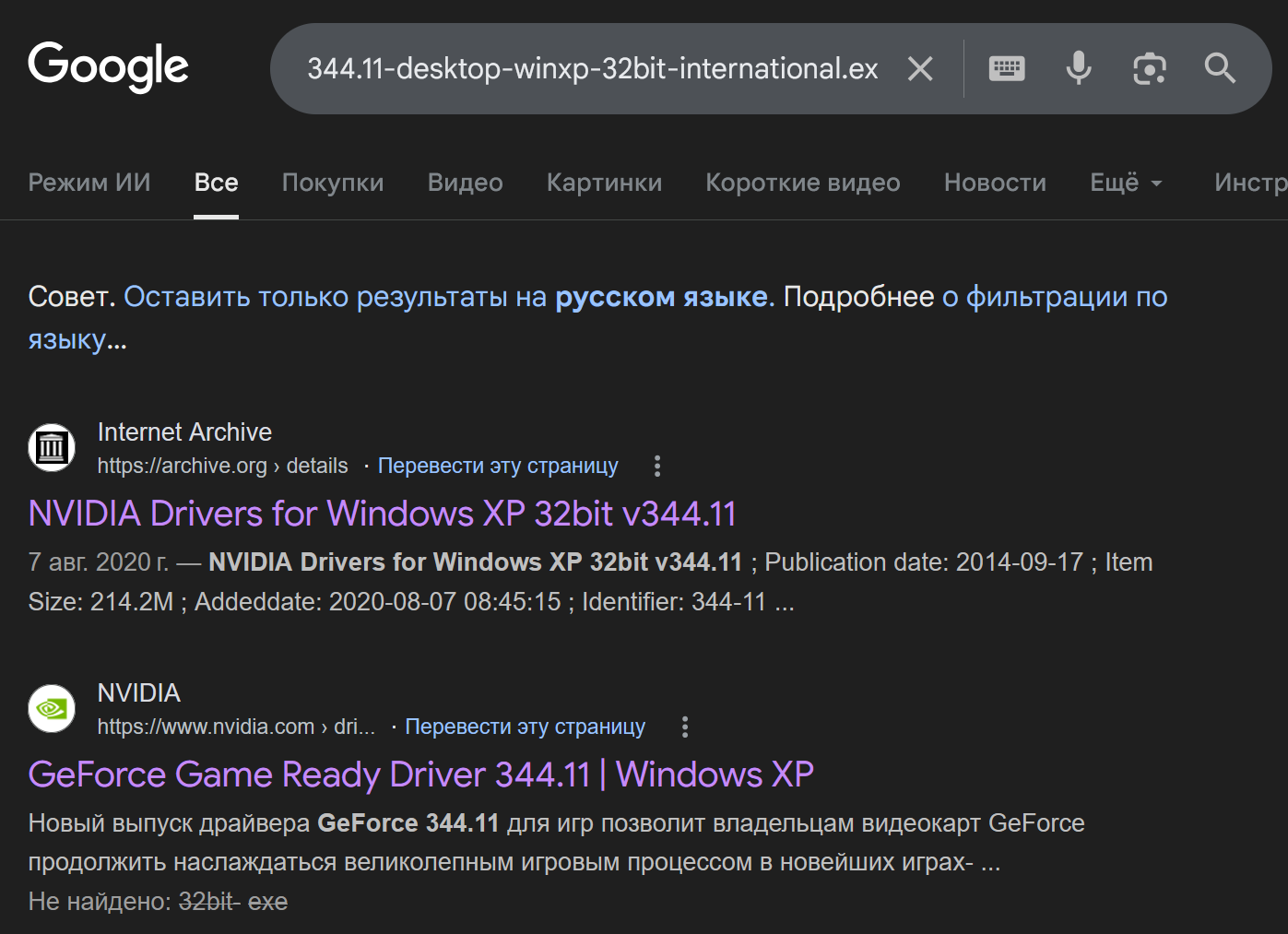This screenshot has width=1288, height=934.
Task: Click the struck-through exe missing term
Action: [268, 901]
